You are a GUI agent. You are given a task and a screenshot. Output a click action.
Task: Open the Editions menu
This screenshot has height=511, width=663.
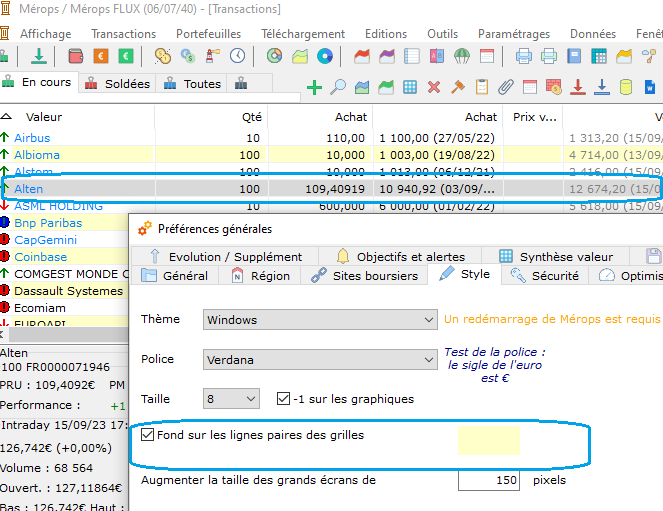386,33
